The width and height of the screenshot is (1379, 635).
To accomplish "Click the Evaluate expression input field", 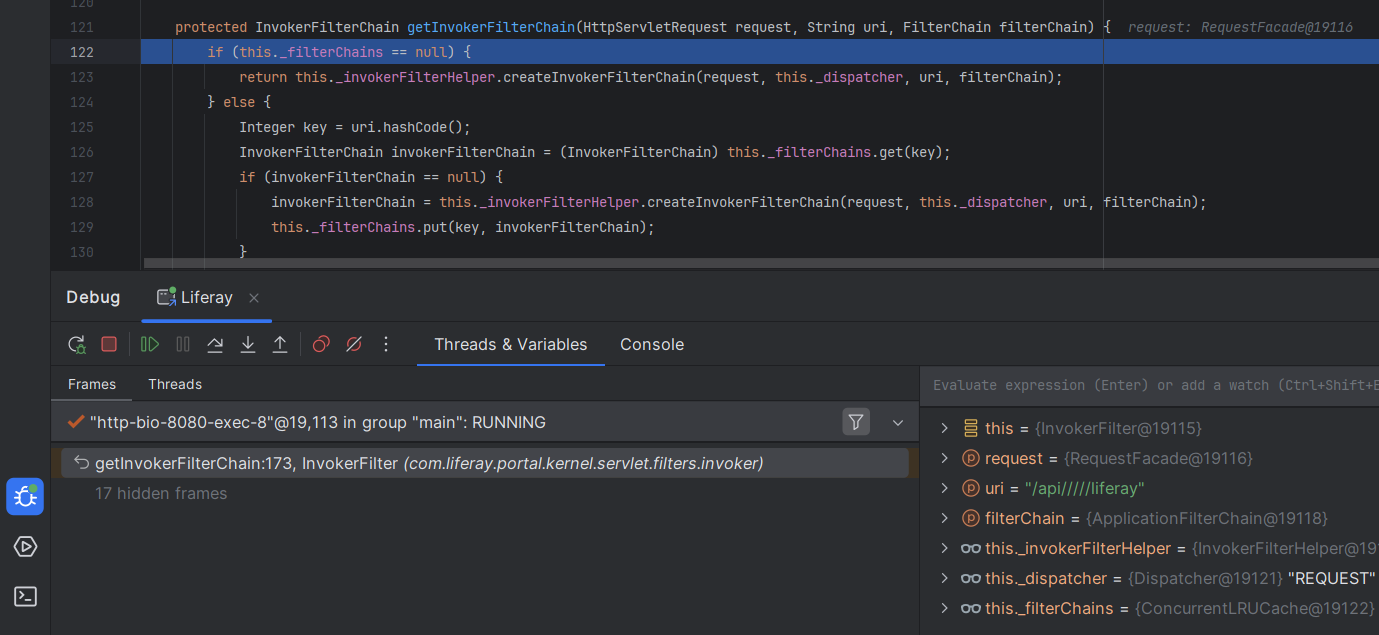I will click(x=1150, y=385).
